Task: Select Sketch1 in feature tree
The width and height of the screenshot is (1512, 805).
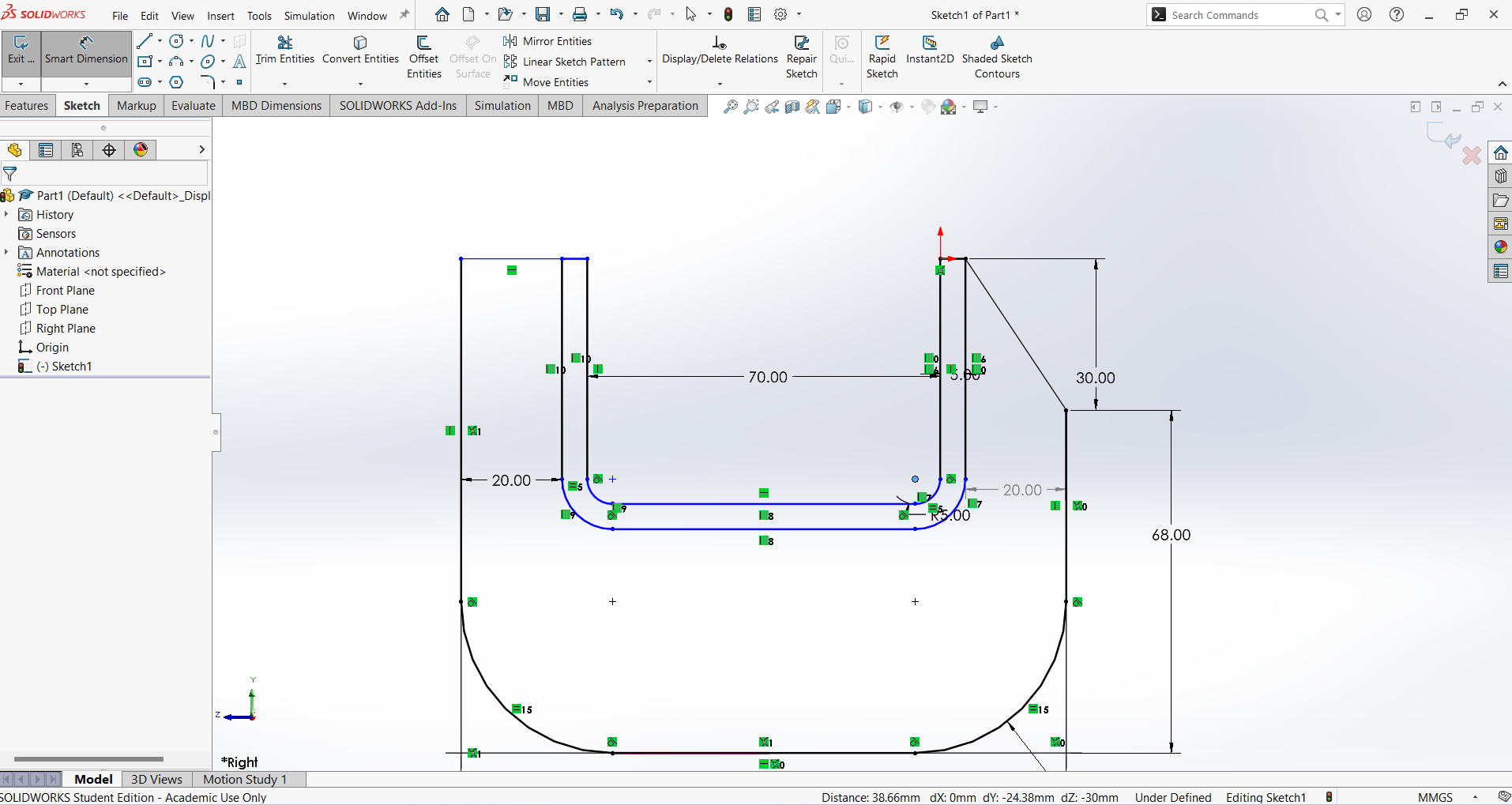Action: [55, 367]
